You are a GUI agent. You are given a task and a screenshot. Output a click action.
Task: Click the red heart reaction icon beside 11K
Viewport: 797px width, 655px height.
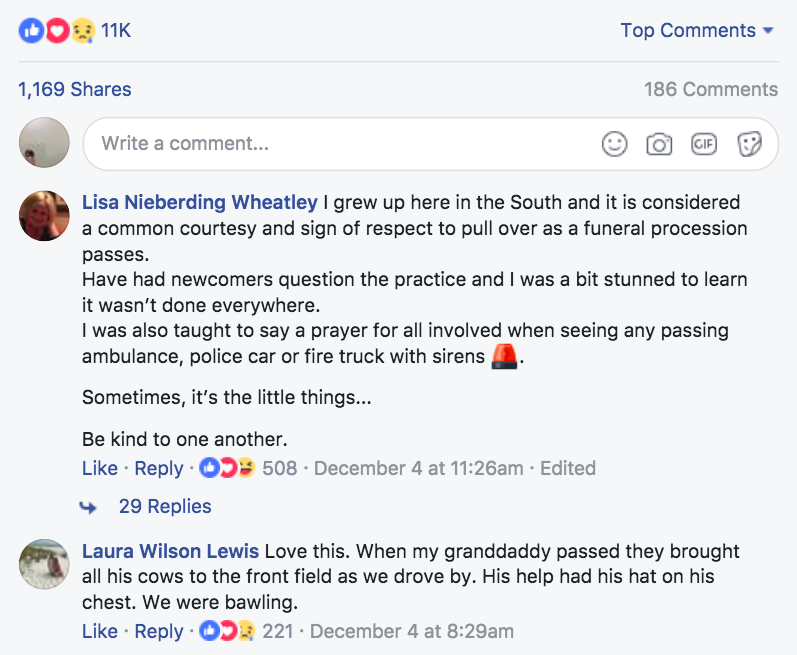coord(57,30)
